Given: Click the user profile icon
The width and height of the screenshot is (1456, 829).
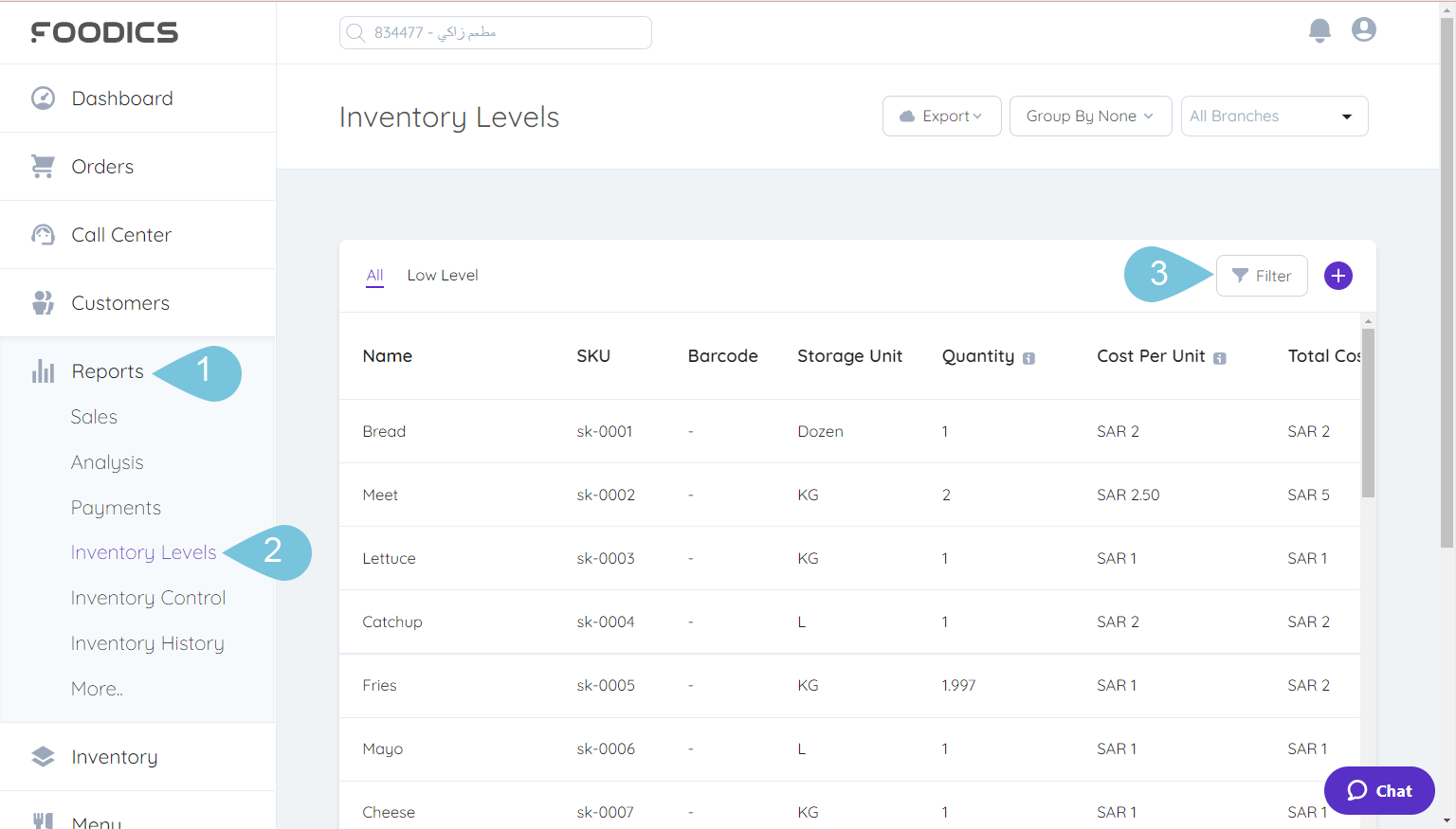Looking at the screenshot, I should coord(1363,29).
